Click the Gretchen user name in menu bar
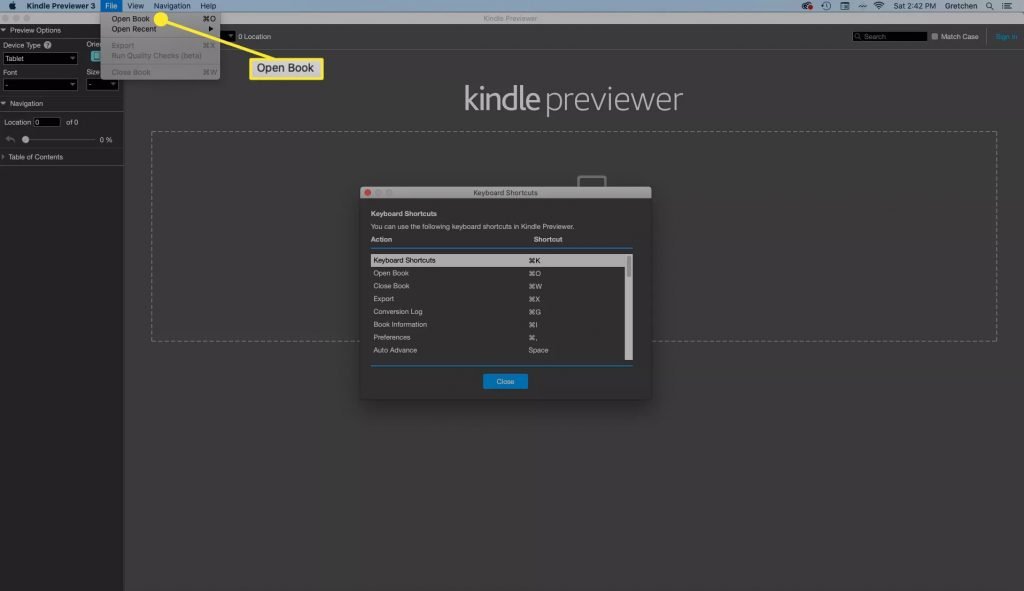The height and width of the screenshot is (591, 1024). click(961, 6)
